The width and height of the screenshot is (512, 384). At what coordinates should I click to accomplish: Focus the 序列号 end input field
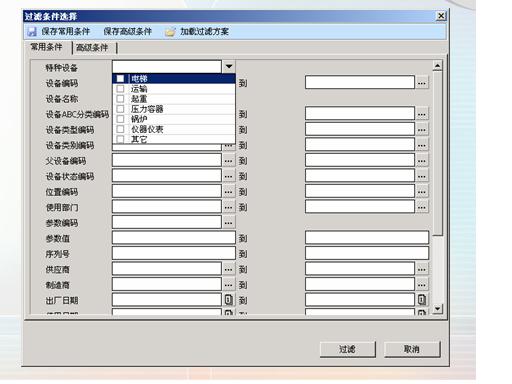point(367,253)
